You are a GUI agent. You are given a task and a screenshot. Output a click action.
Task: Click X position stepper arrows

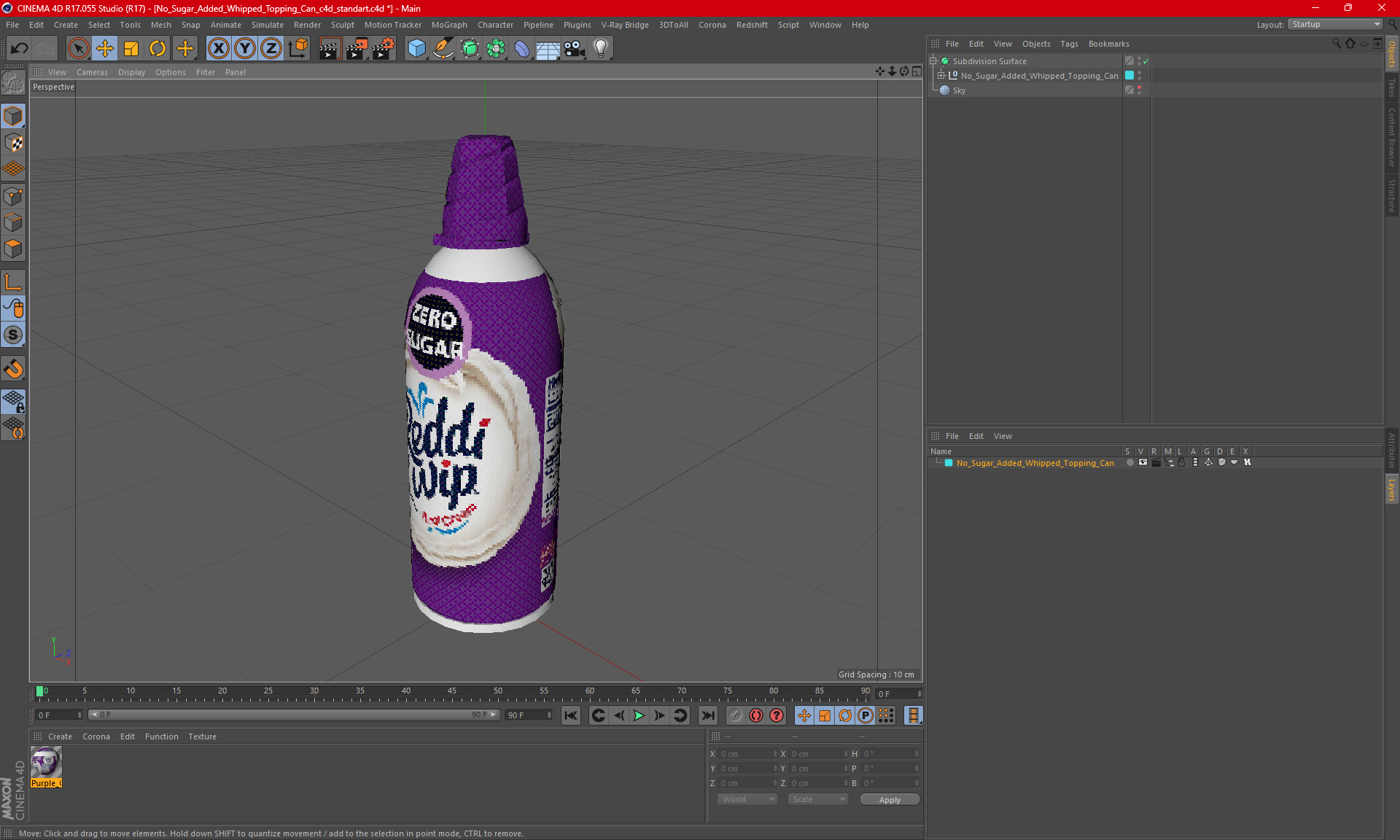774,754
